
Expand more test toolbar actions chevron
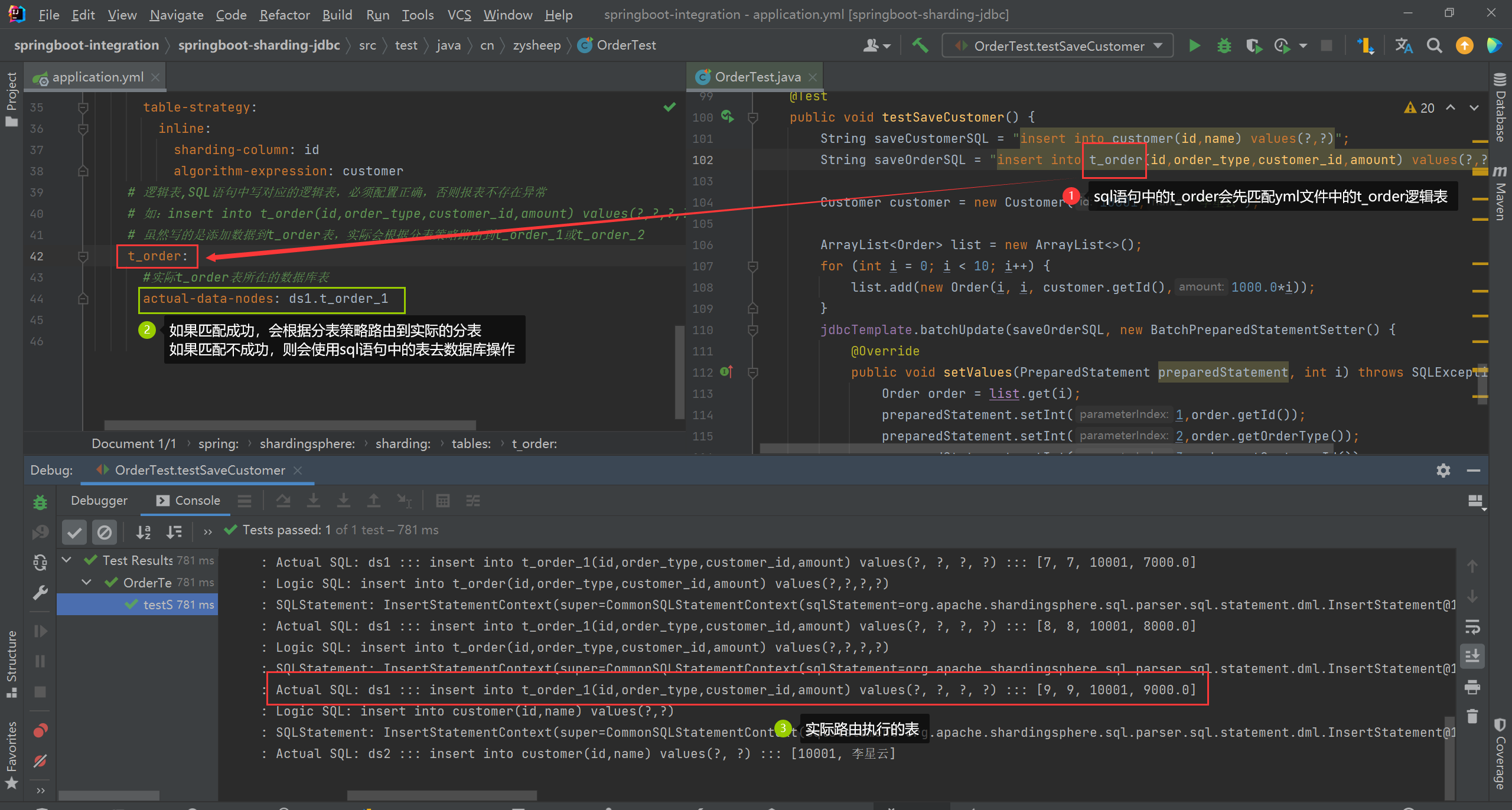(207, 531)
